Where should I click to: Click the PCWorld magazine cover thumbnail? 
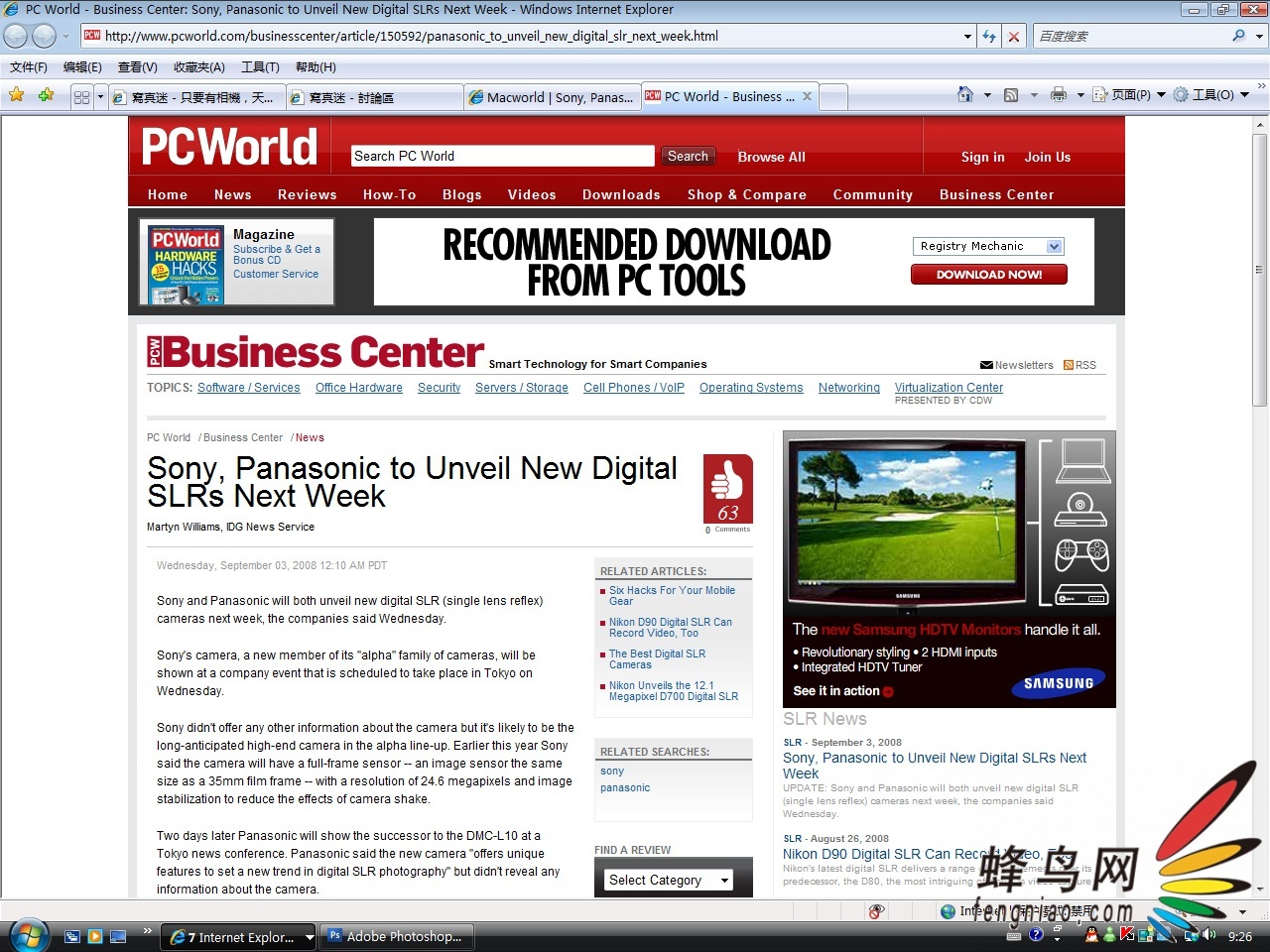tap(186, 266)
